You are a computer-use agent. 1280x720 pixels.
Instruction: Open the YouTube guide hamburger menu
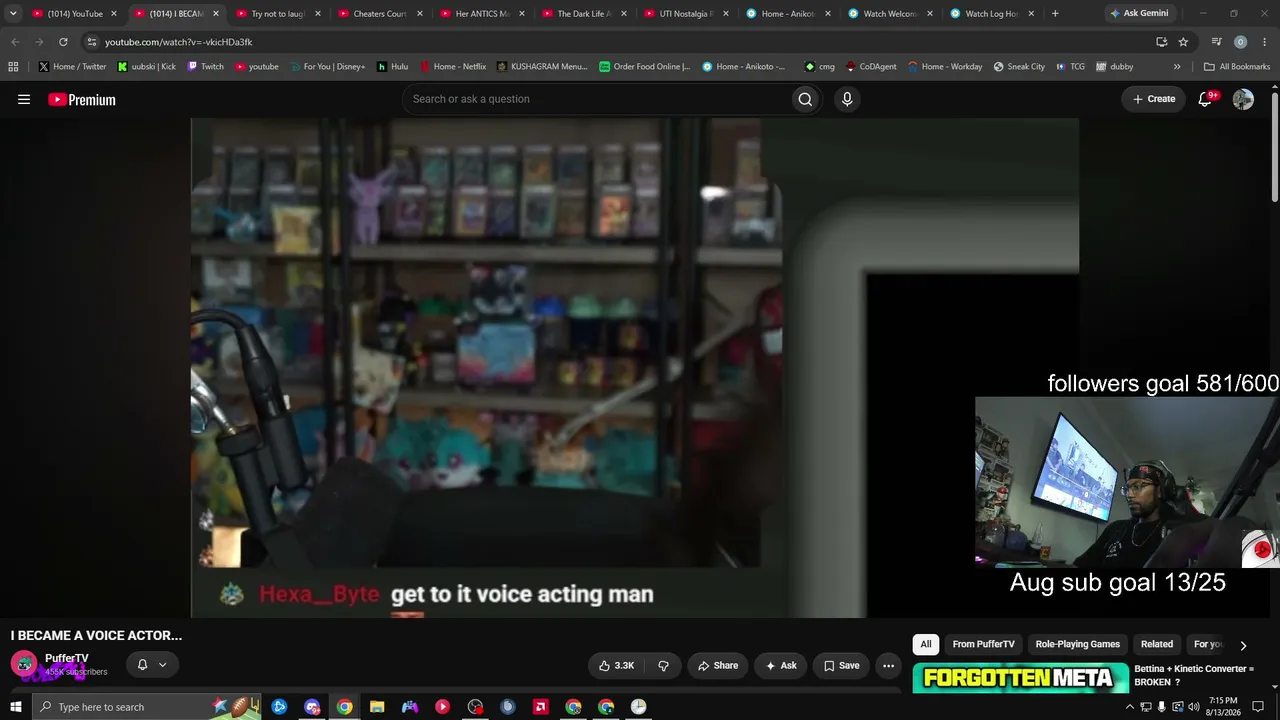click(x=24, y=99)
